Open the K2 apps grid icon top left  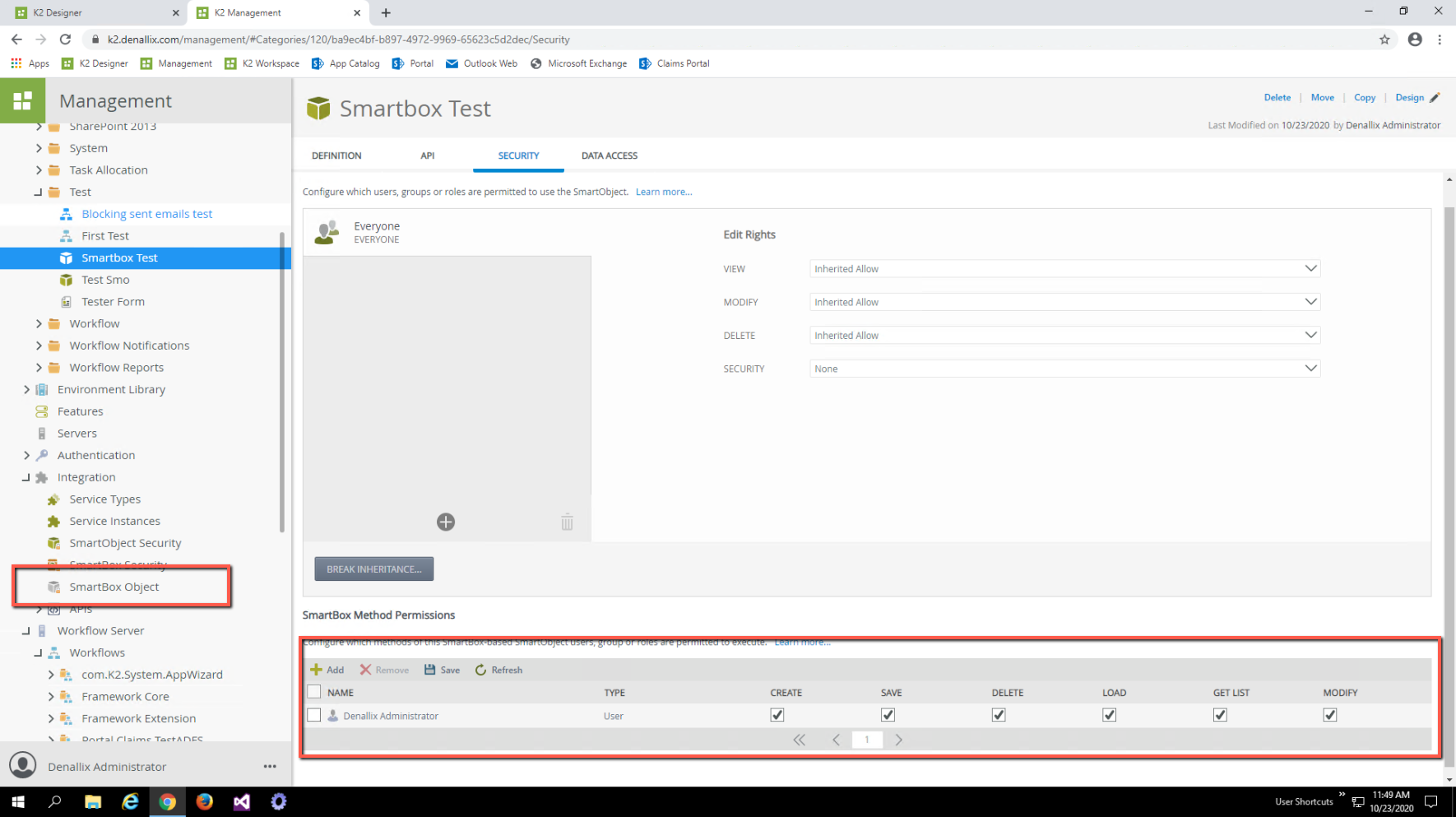[22, 100]
